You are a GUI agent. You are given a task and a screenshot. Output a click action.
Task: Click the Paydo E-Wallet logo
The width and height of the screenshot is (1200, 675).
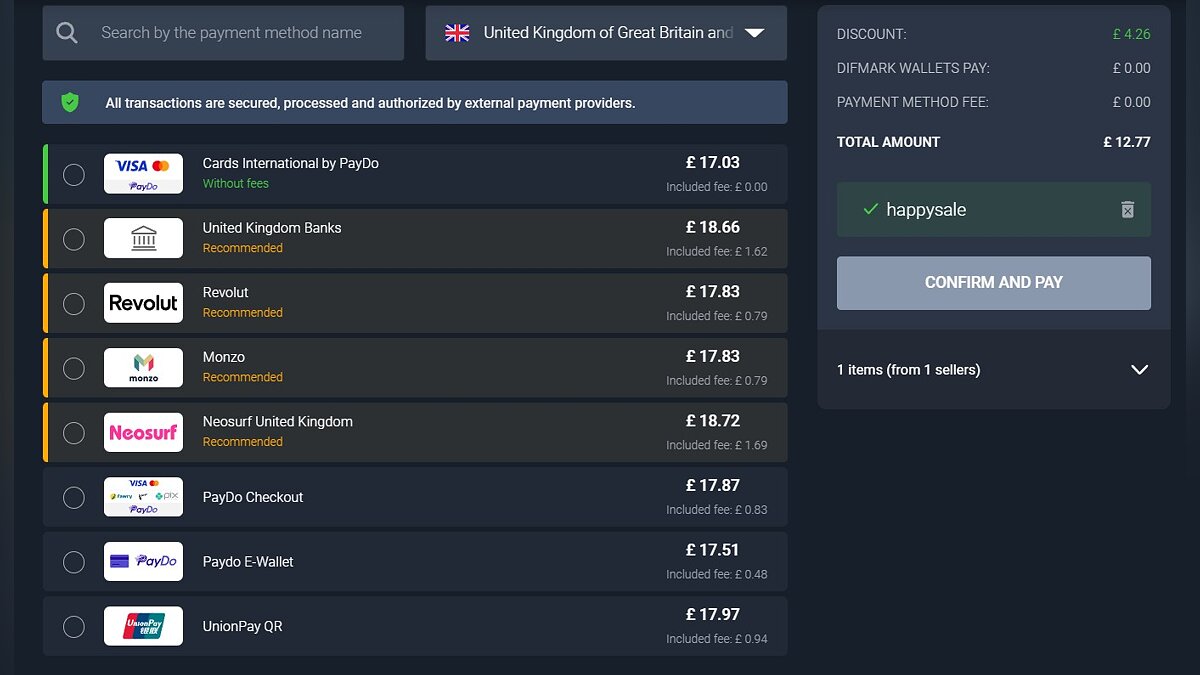[143, 562]
